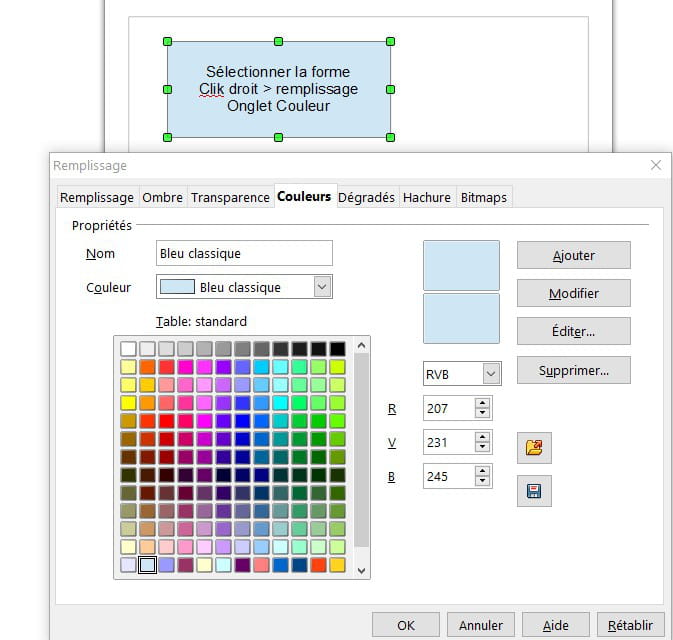Expand the Couleur dropdown list
The image size is (673, 640).
click(x=322, y=287)
